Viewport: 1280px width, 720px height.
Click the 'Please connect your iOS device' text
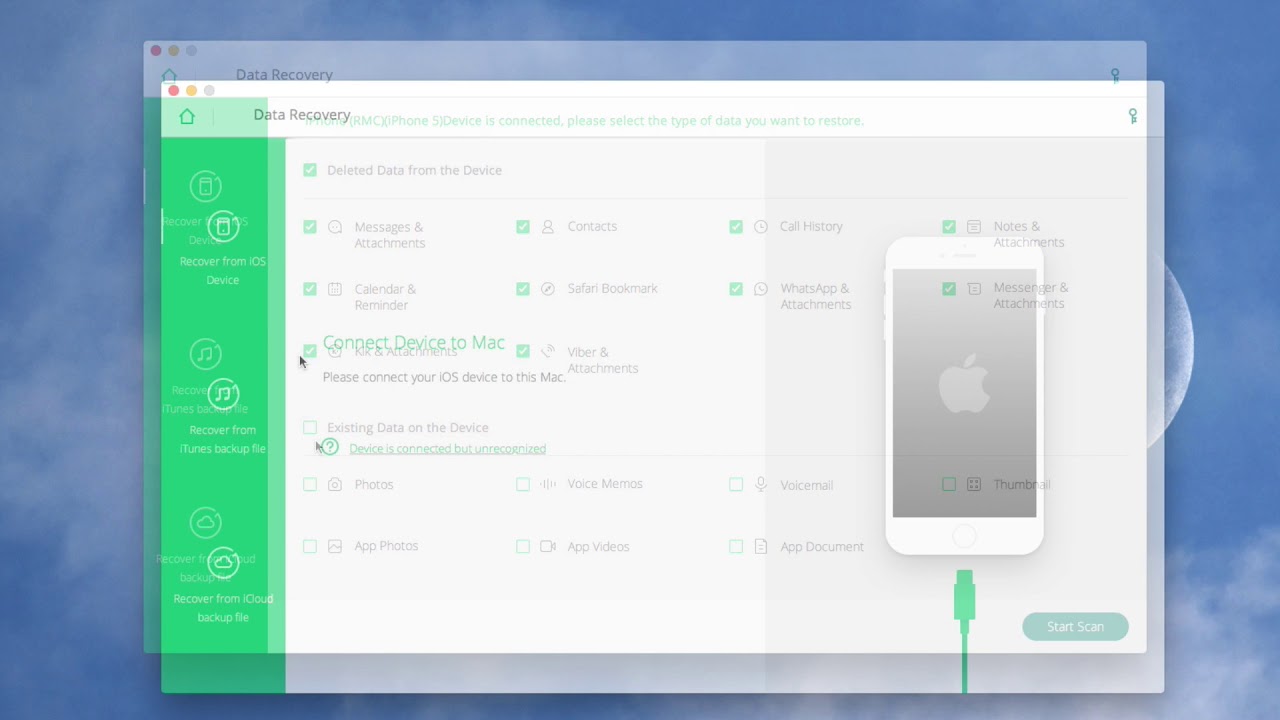444,377
